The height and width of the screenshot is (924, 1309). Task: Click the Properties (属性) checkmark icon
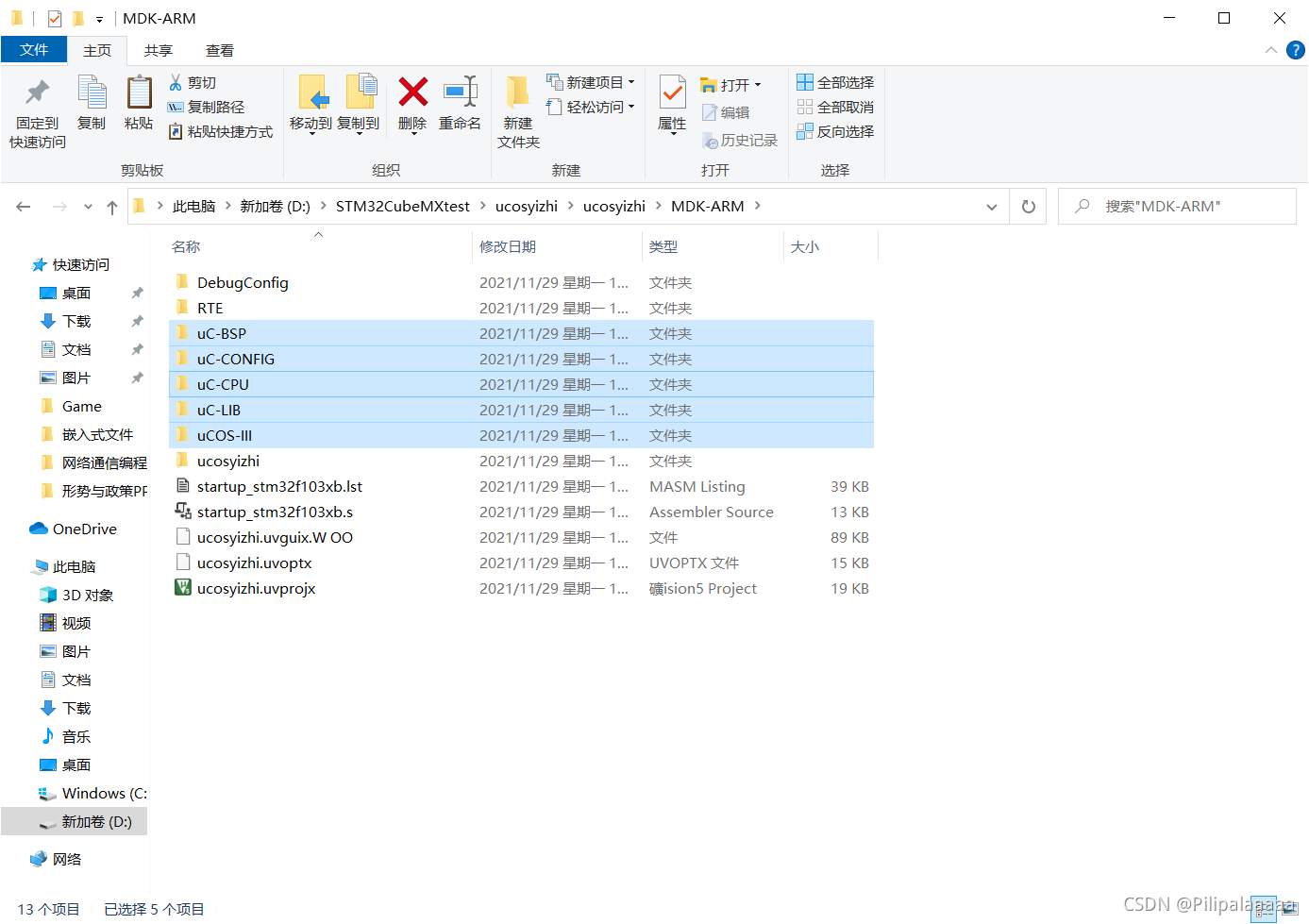pos(672,92)
